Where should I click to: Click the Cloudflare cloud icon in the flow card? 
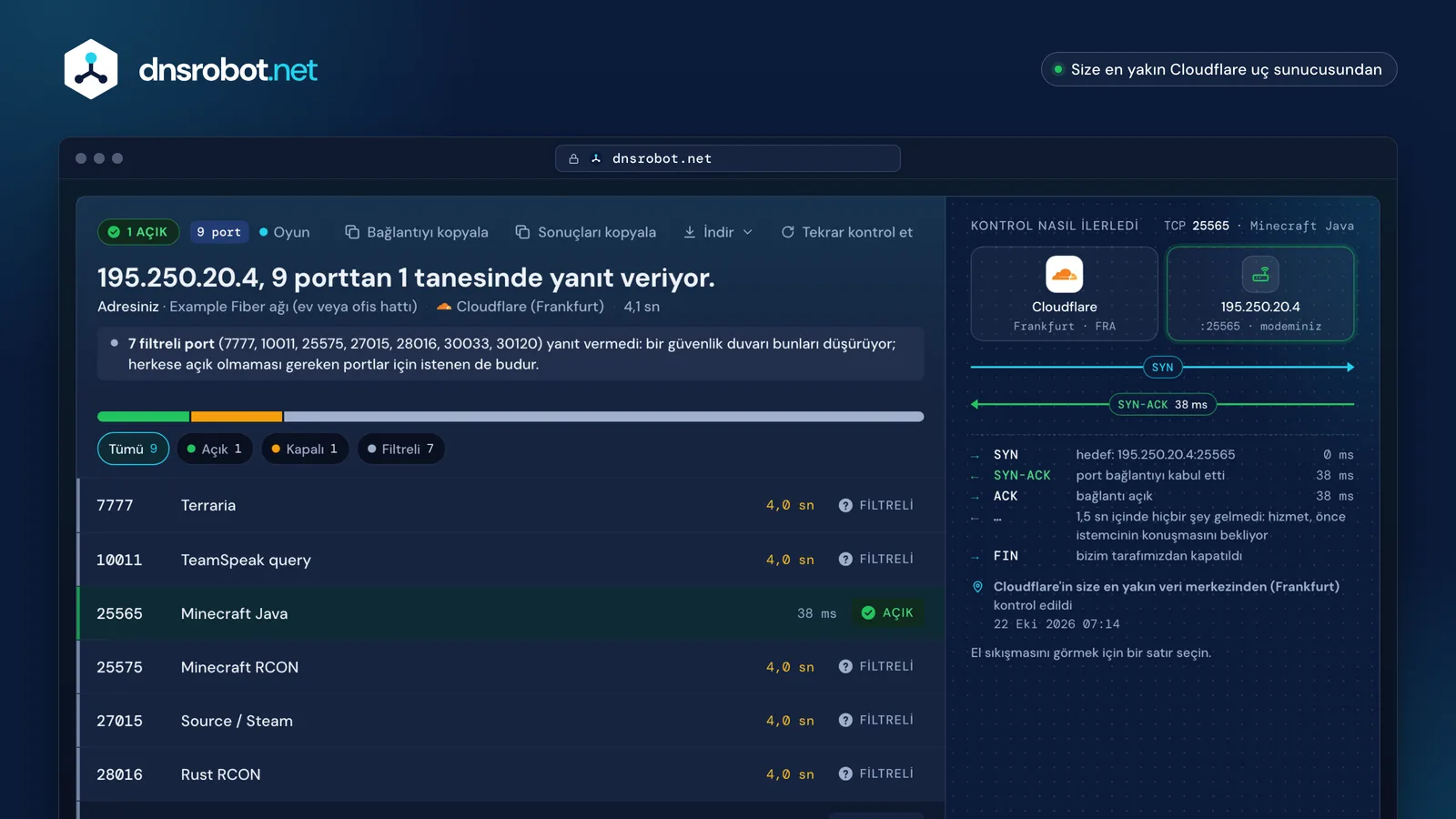pyautogui.click(x=1065, y=274)
